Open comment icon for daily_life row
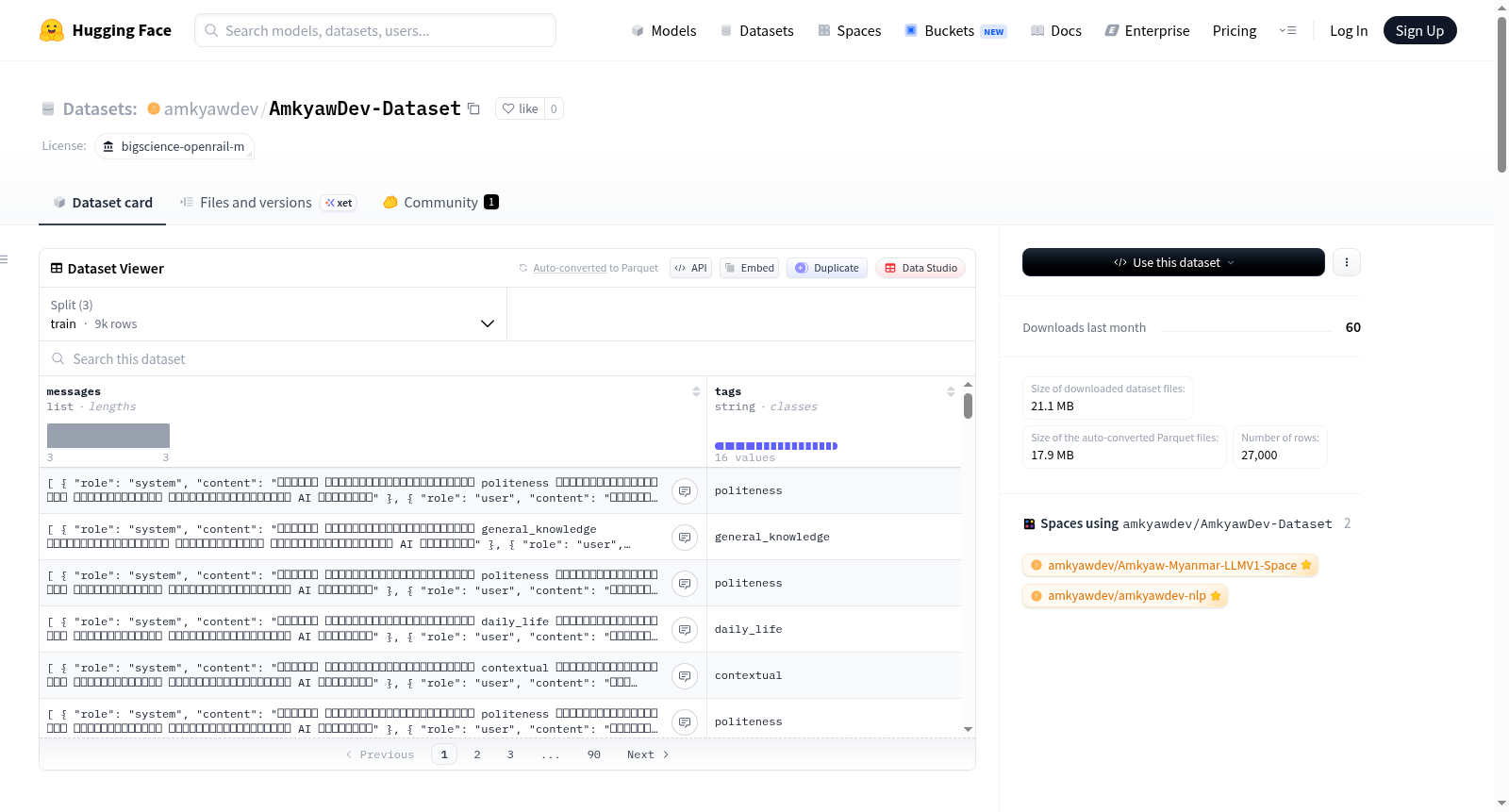Screen dimensions: 1509x812 tap(685, 629)
